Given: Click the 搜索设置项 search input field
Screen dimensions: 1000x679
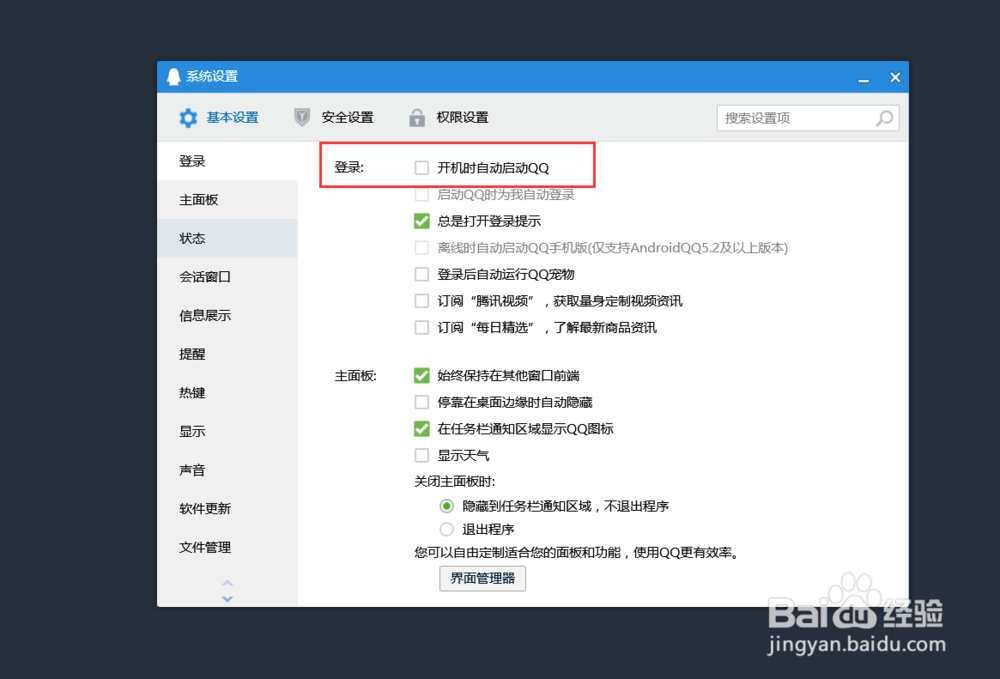Looking at the screenshot, I should (x=790, y=118).
